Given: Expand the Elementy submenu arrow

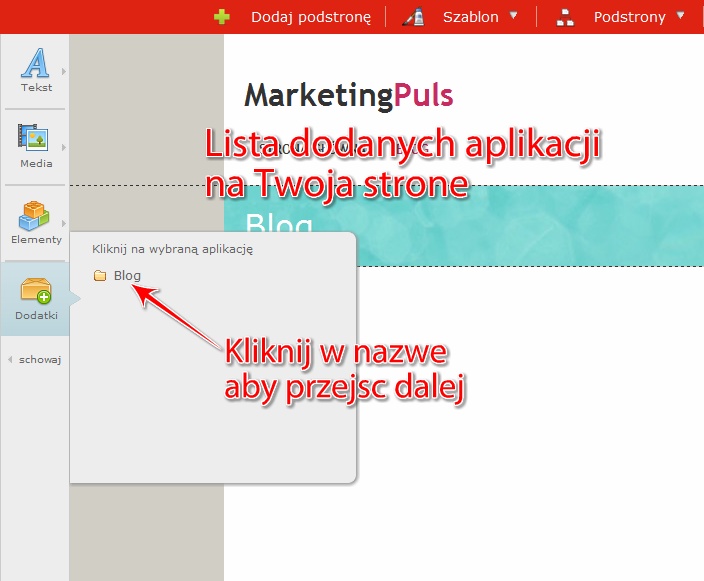Looking at the screenshot, I should pos(63,223).
